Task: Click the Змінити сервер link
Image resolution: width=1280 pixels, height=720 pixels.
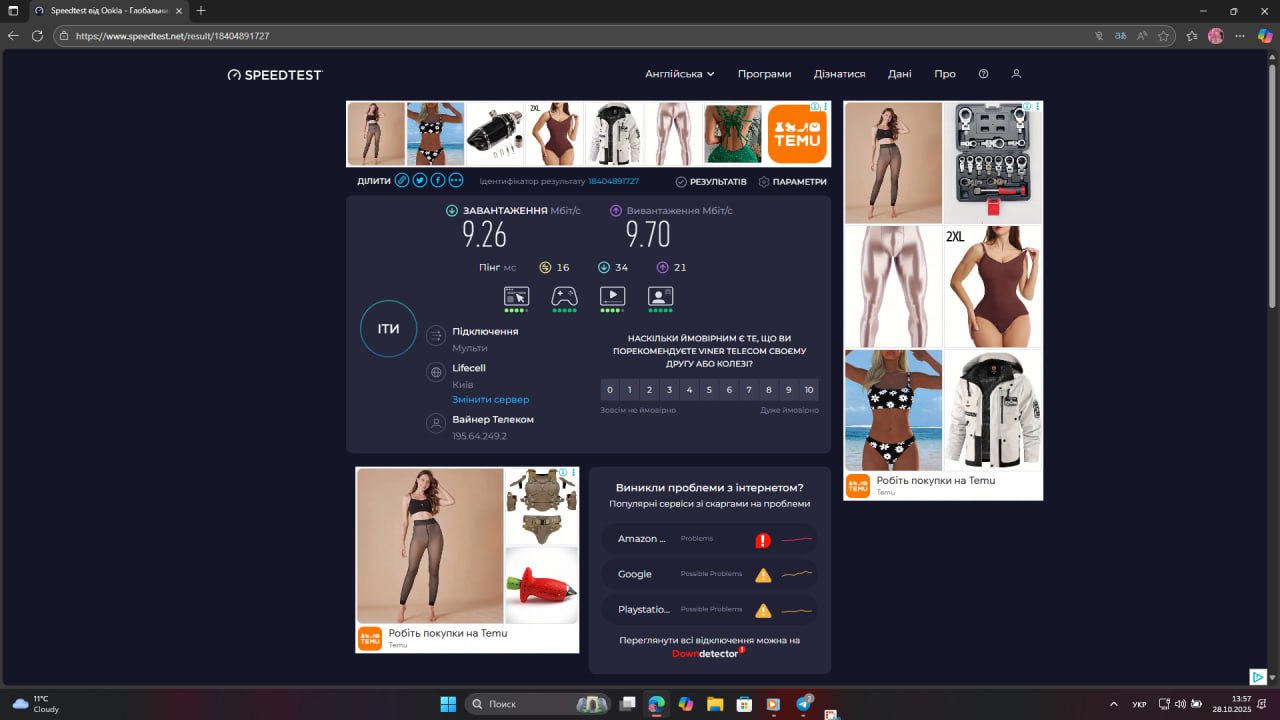Action: point(490,400)
